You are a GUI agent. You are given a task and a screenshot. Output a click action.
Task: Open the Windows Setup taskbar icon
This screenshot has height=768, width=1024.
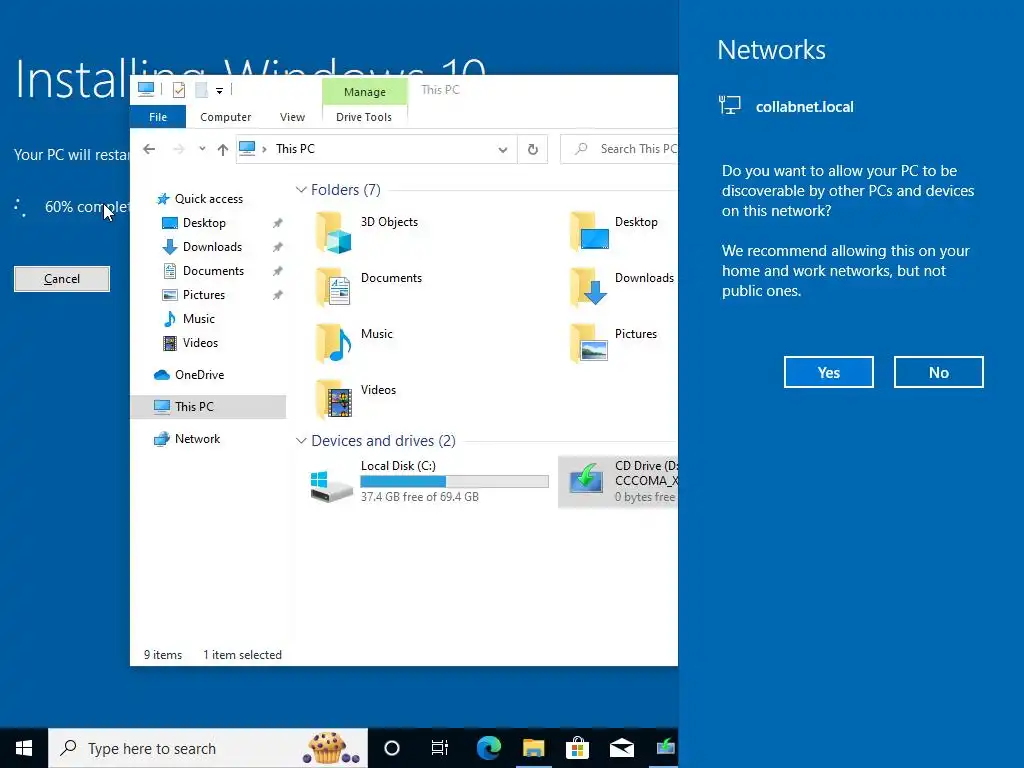pyautogui.click(x=665, y=748)
